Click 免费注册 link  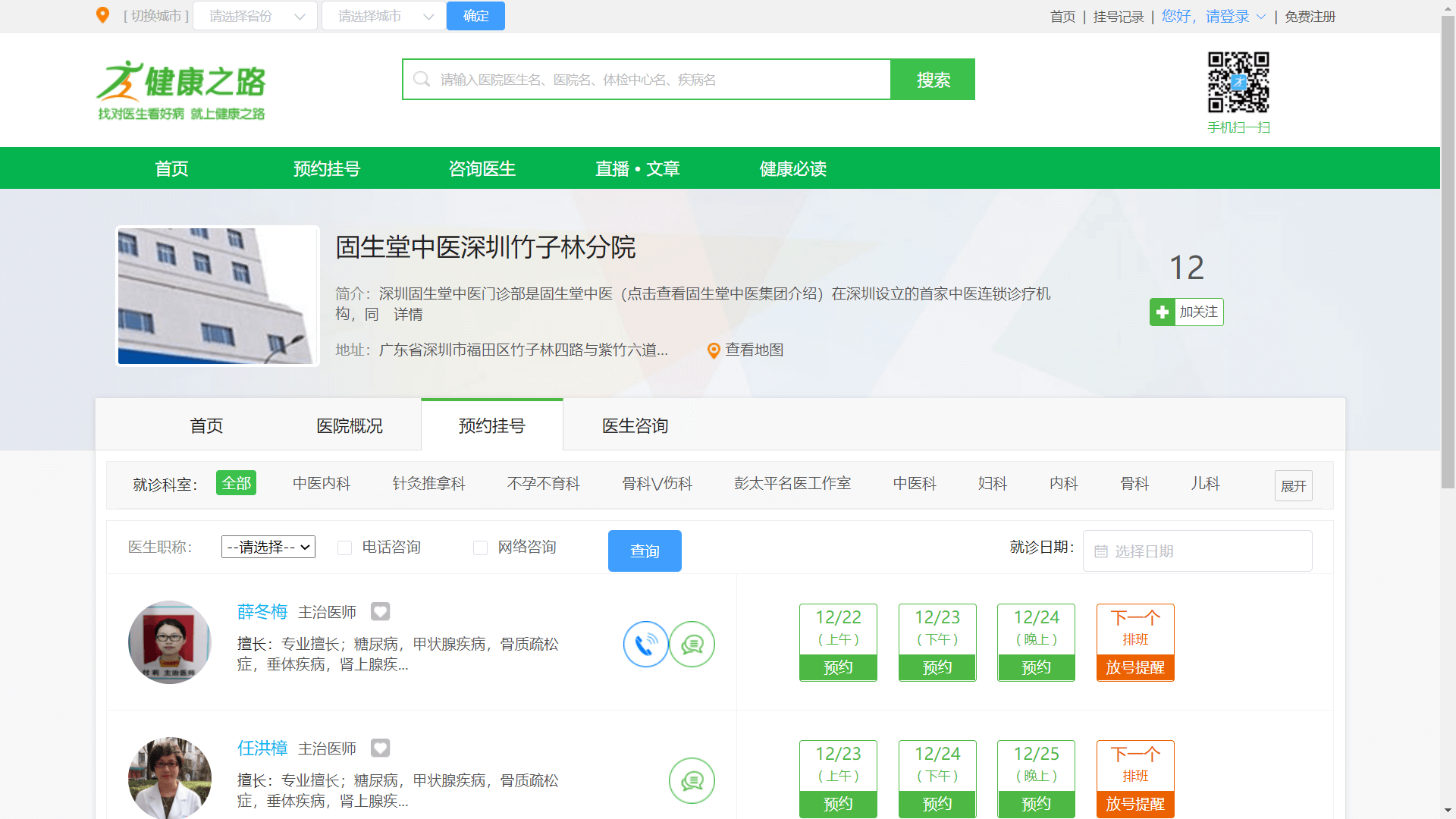1310,17
